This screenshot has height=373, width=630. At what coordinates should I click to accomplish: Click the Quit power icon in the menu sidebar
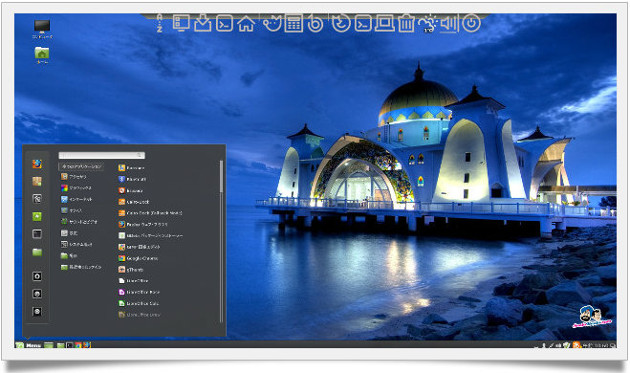click(37, 312)
